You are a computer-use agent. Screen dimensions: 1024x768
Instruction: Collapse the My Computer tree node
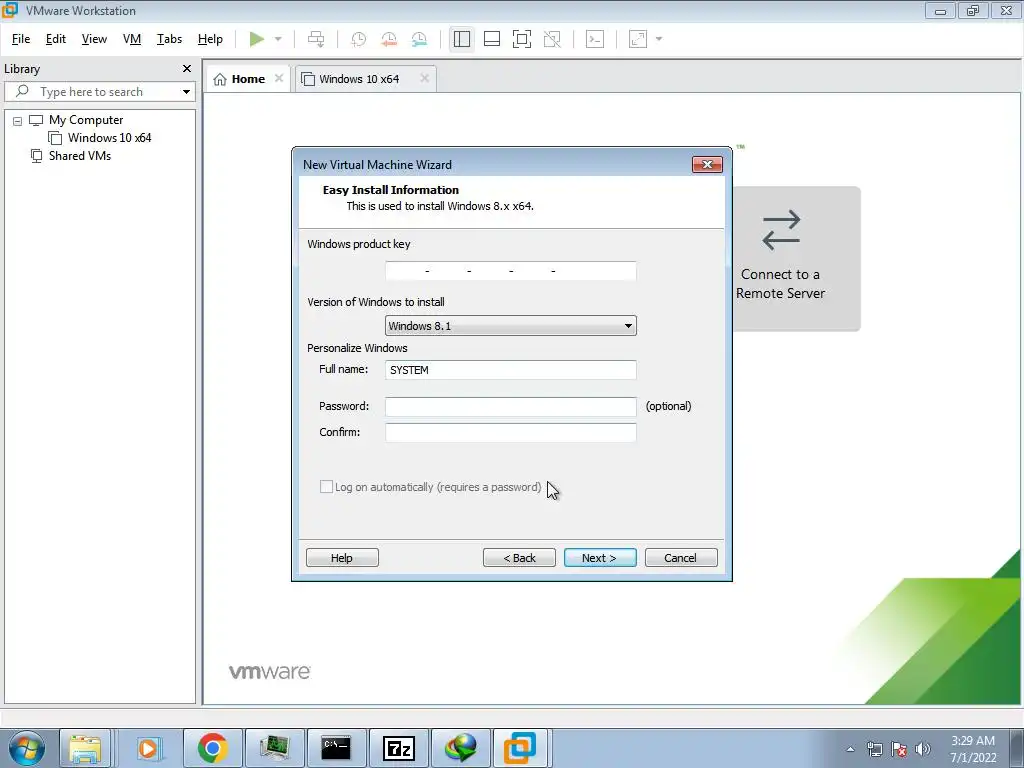coord(18,121)
